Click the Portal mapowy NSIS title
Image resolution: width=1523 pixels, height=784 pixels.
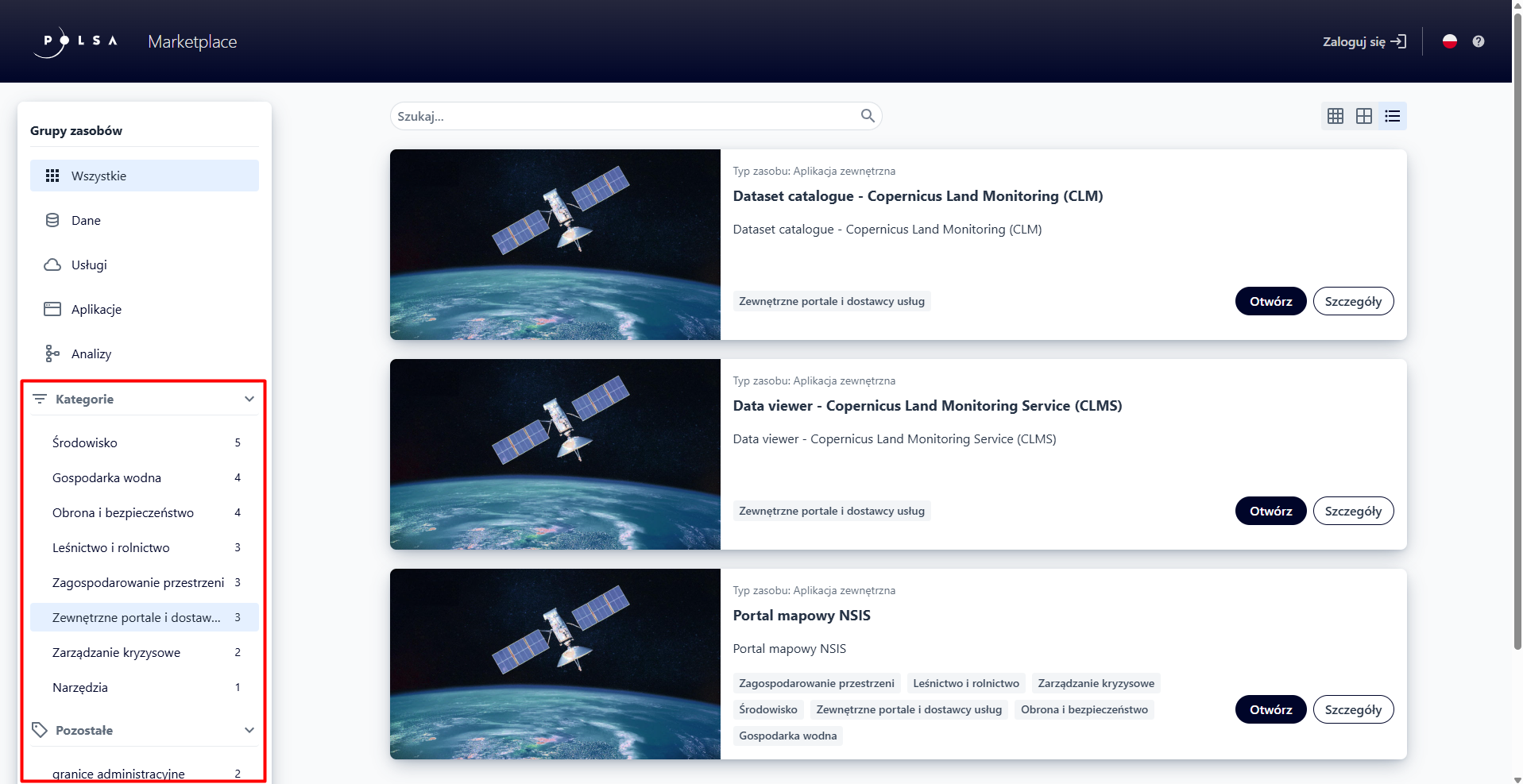[802, 616]
